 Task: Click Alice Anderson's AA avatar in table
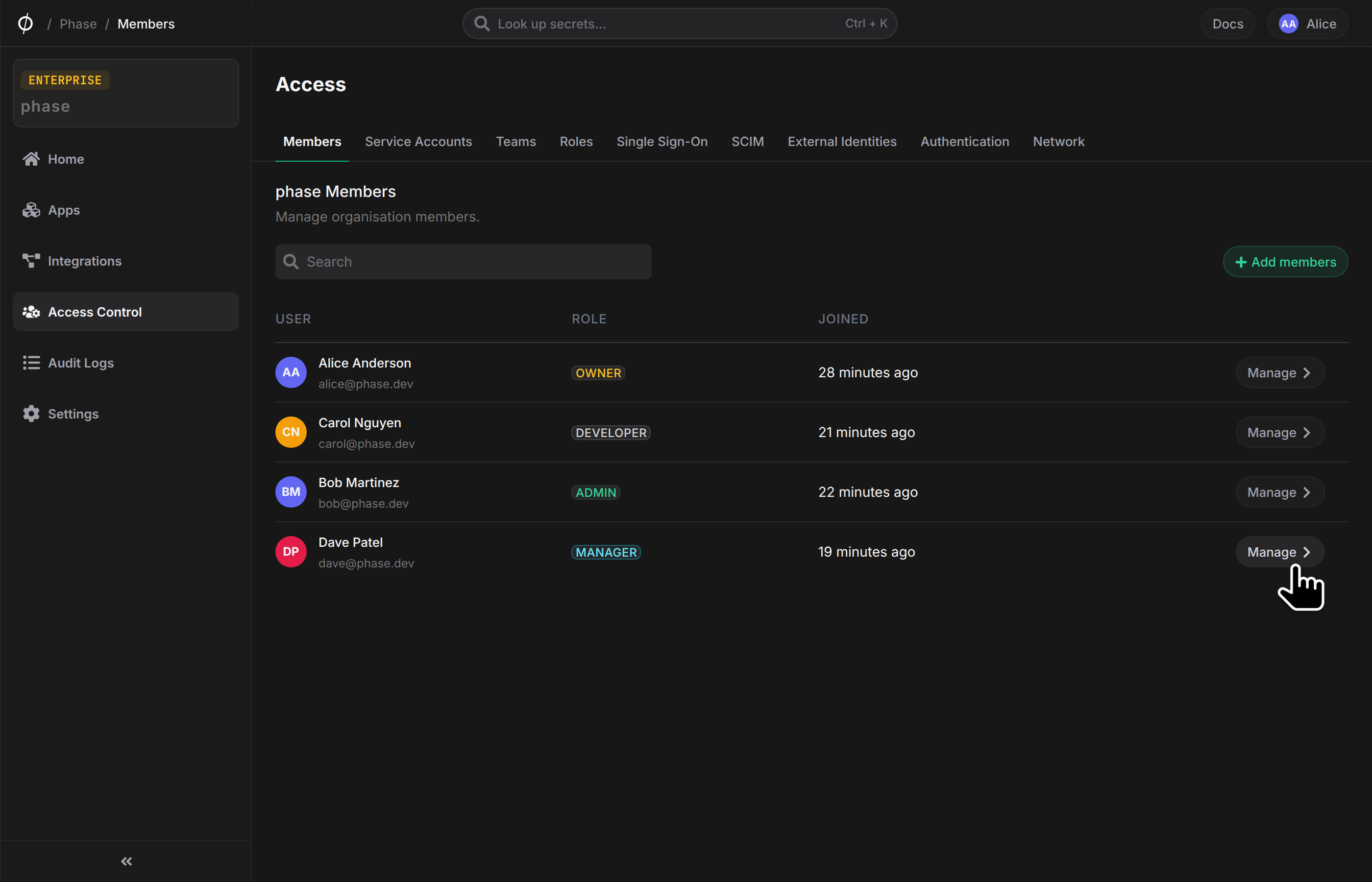click(291, 372)
